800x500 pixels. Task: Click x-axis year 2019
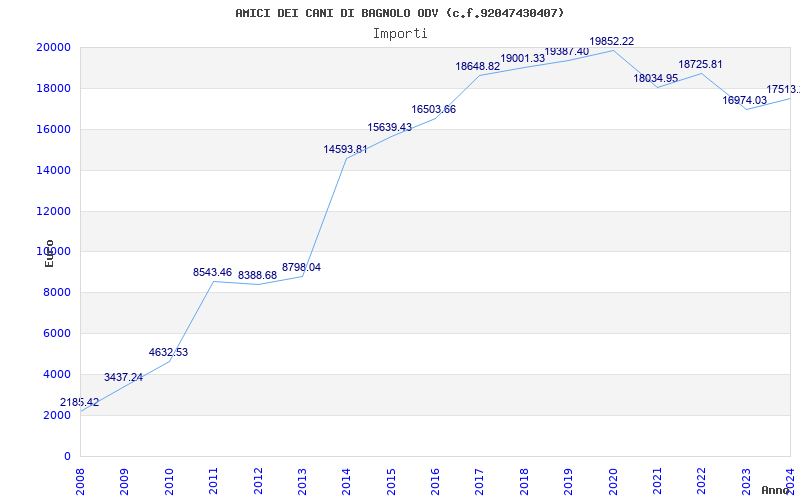pos(568,482)
